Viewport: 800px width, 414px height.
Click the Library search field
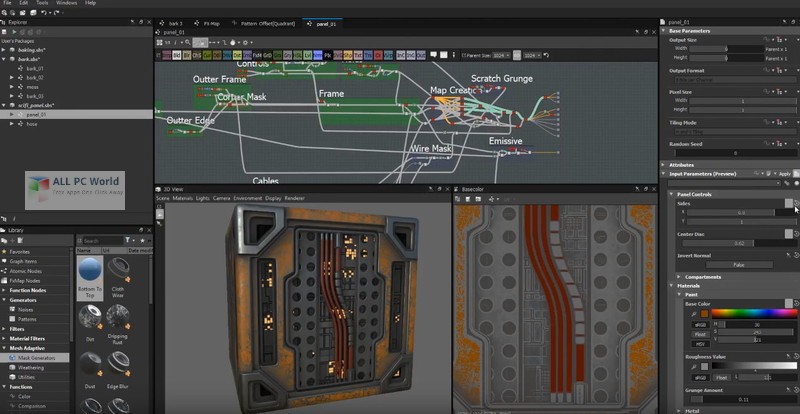[103, 240]
